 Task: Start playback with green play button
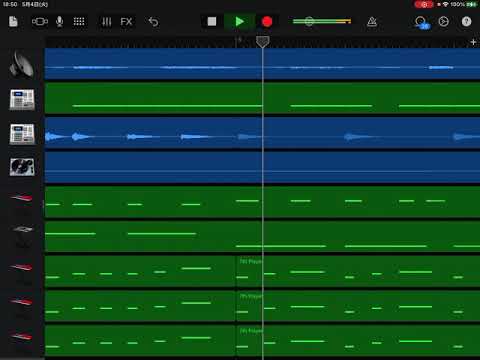[x=239, y=22]
